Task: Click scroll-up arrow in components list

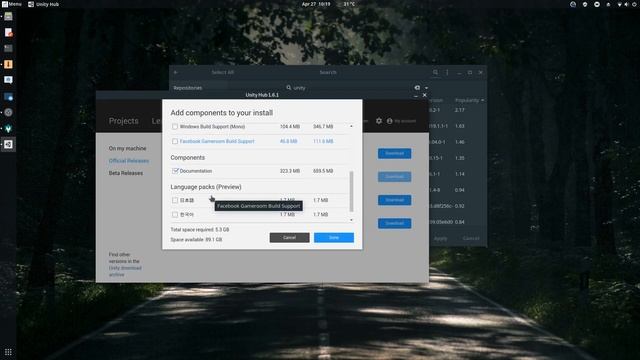Action: pos(351,126)
